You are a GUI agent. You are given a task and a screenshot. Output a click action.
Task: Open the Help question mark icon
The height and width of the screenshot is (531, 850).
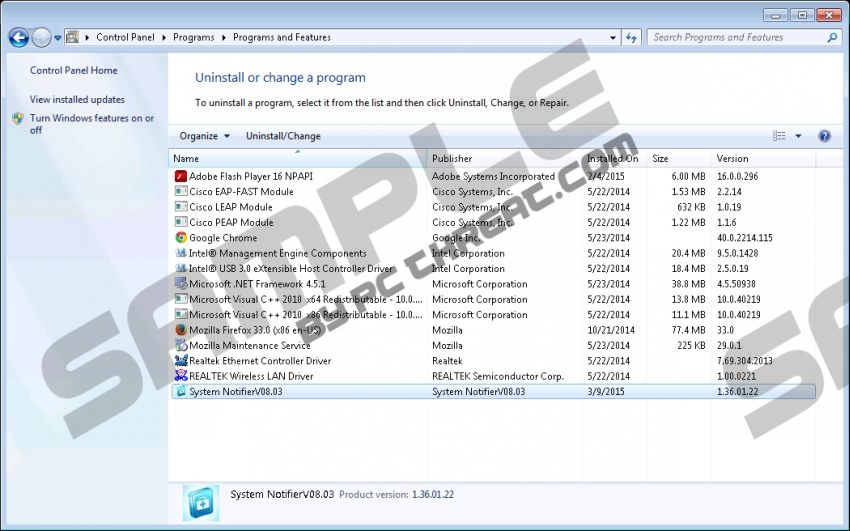click(x=825, y=136)
